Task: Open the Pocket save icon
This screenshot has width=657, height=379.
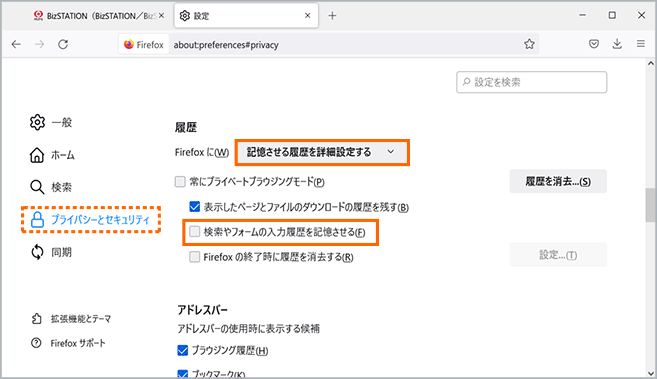Action: [x=594, y=44]
